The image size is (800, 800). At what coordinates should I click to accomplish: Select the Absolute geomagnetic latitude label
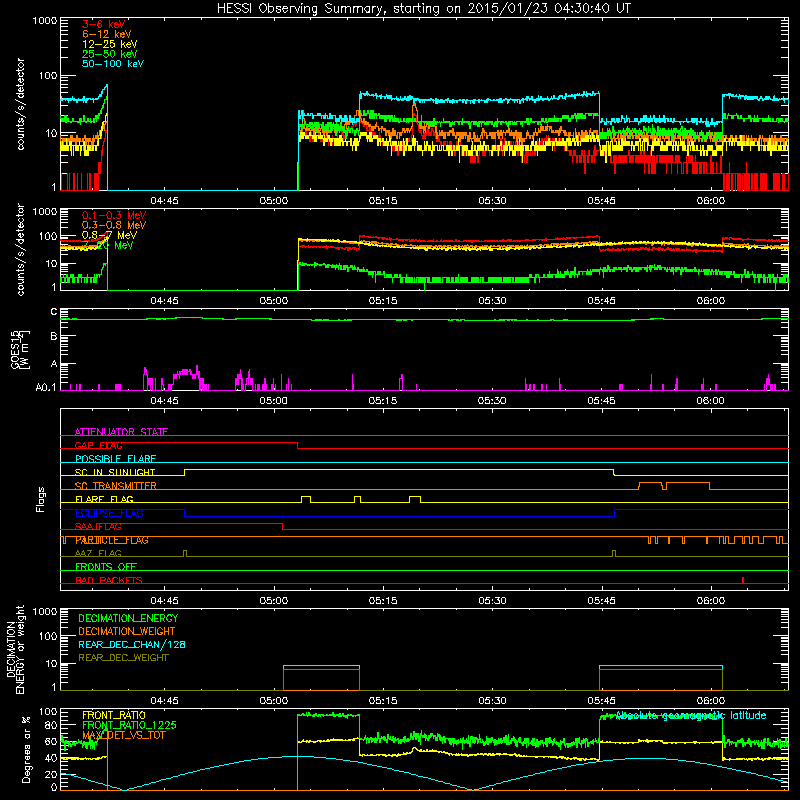691,716
